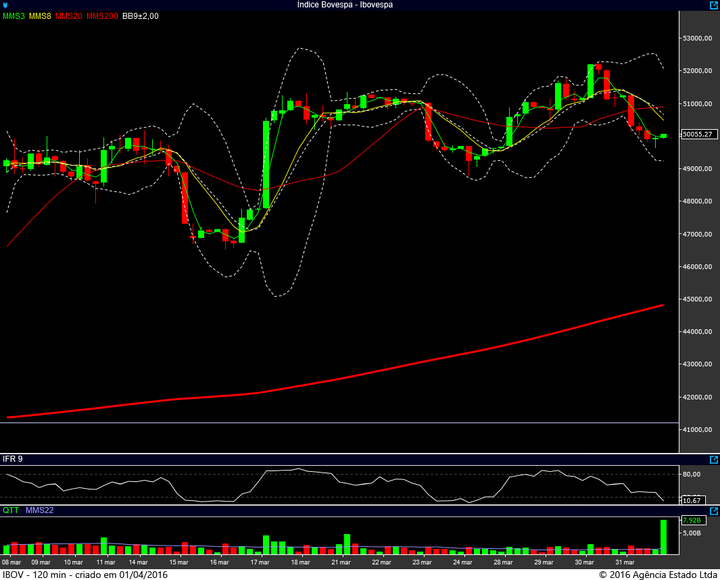Viewport: 720px width, 580px height.
Task: Select the MMS3 indicator label
Action: pos(14,16)
